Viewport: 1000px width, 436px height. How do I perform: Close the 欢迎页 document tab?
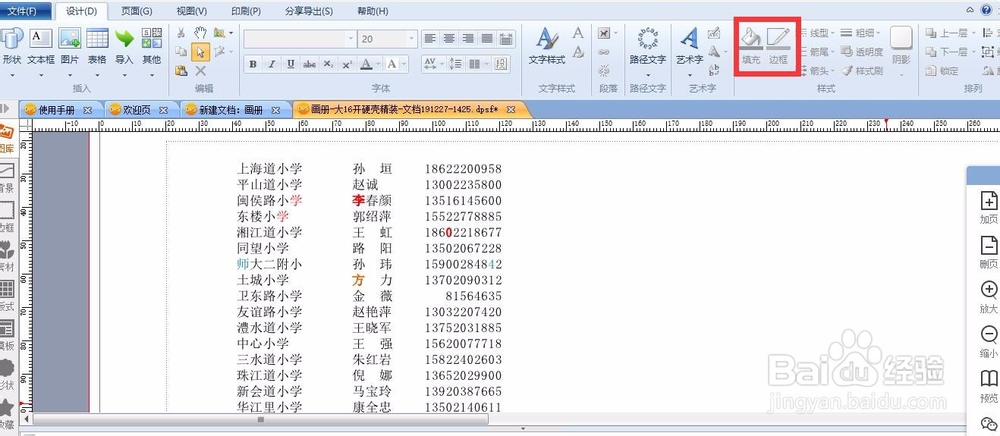click(x=163, y=110)
